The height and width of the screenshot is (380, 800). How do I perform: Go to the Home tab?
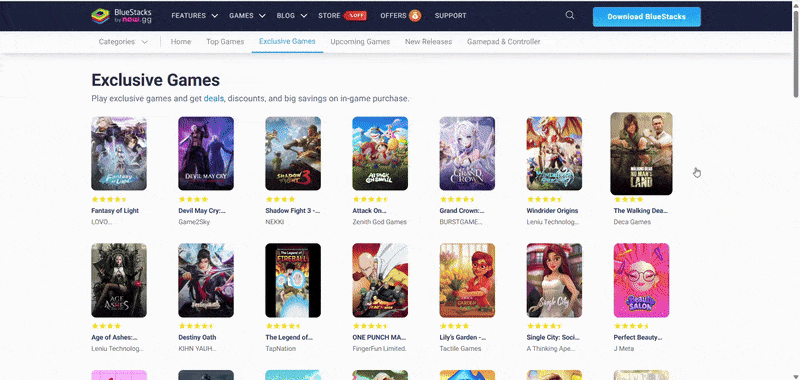click(x=181, y=42)
